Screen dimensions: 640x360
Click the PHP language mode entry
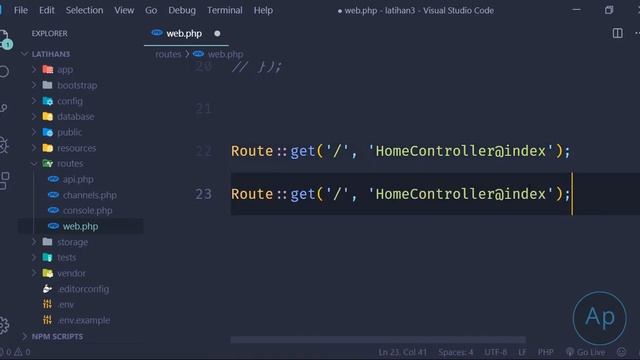click(x=545, y=352)
